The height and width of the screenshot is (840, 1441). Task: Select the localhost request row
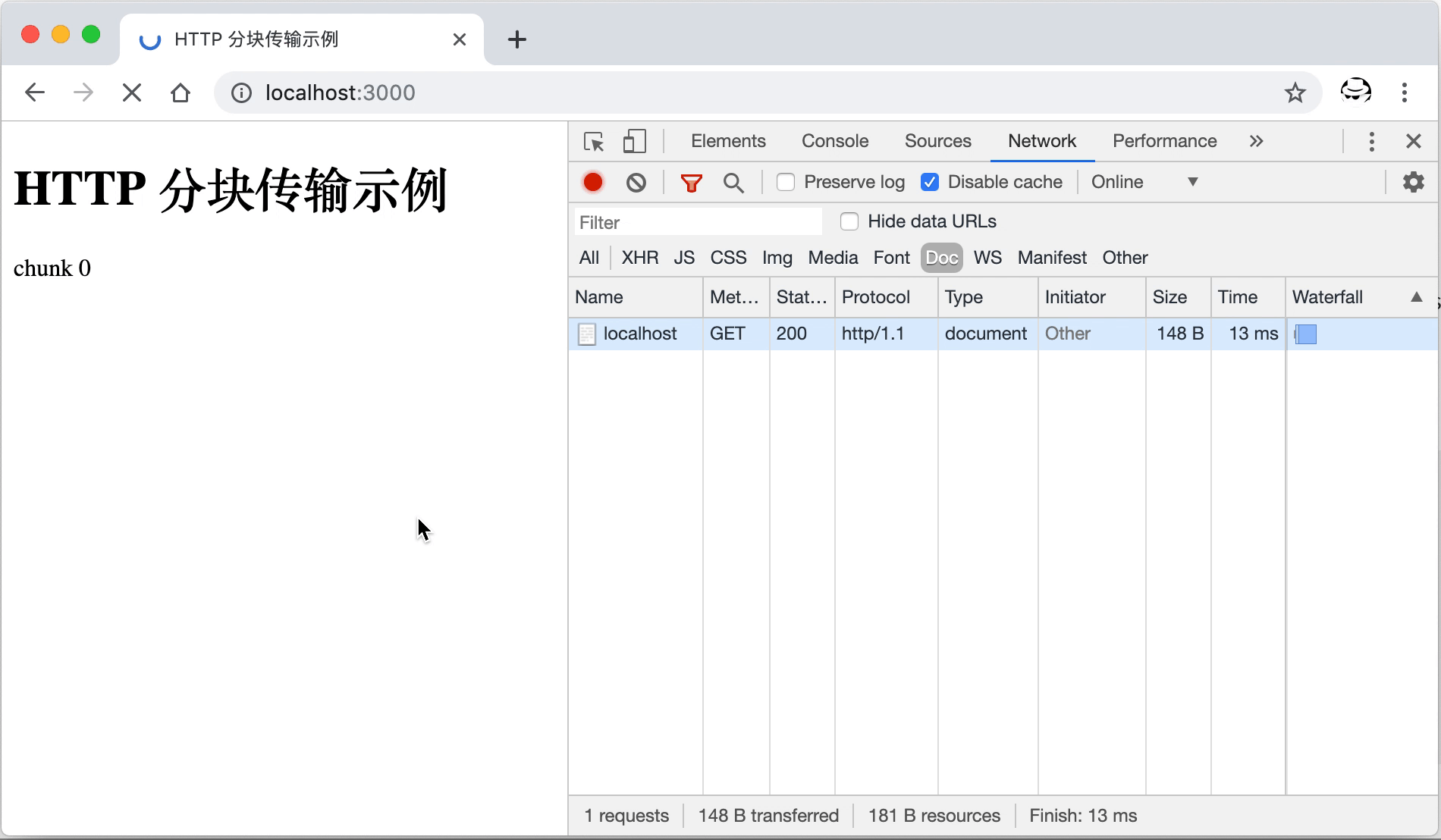click(639, 334)
